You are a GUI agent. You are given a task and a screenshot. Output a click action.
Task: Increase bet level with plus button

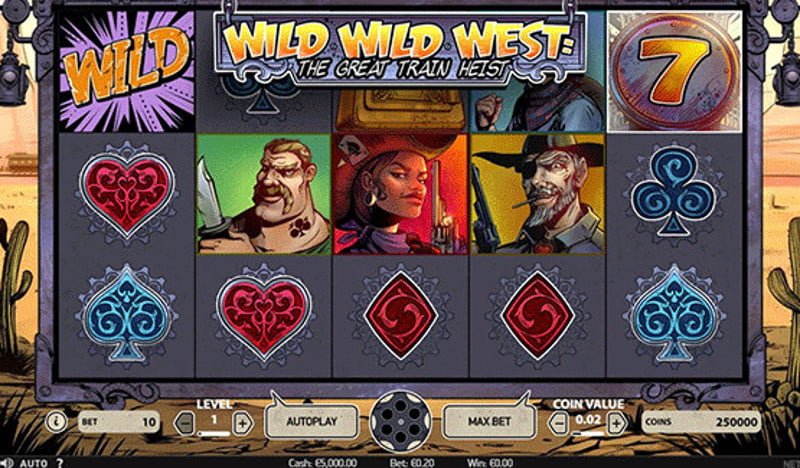[243, 423]
